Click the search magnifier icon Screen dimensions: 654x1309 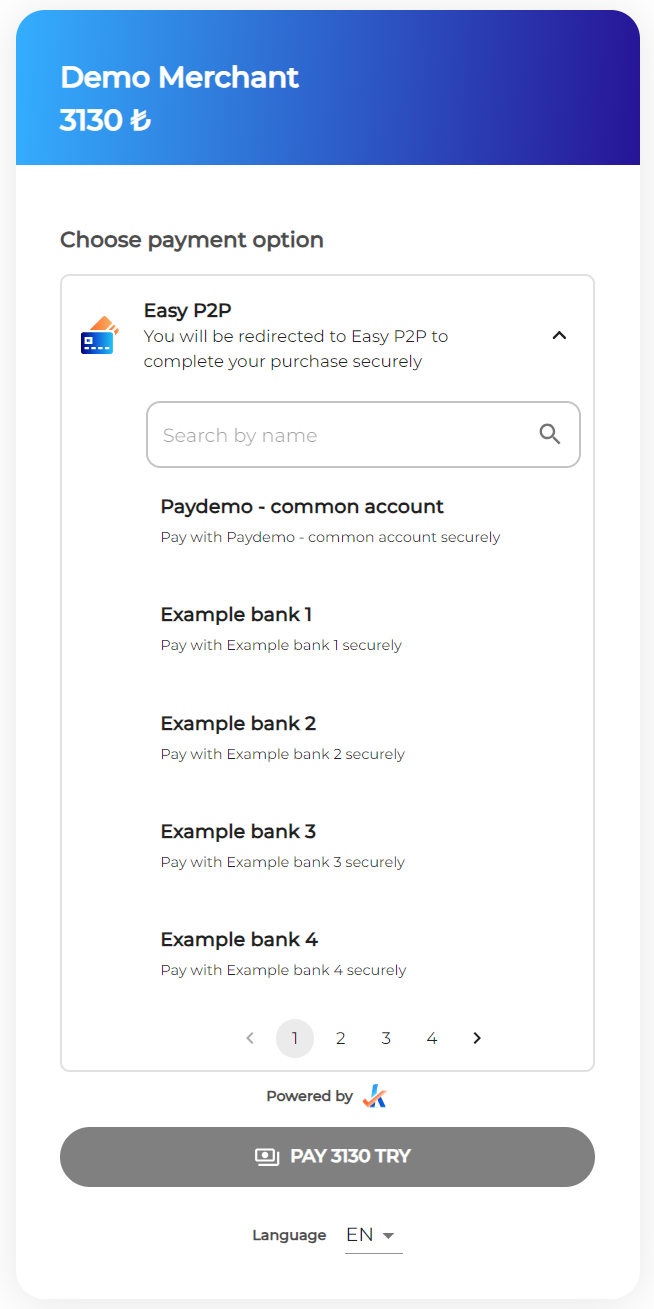550,434
